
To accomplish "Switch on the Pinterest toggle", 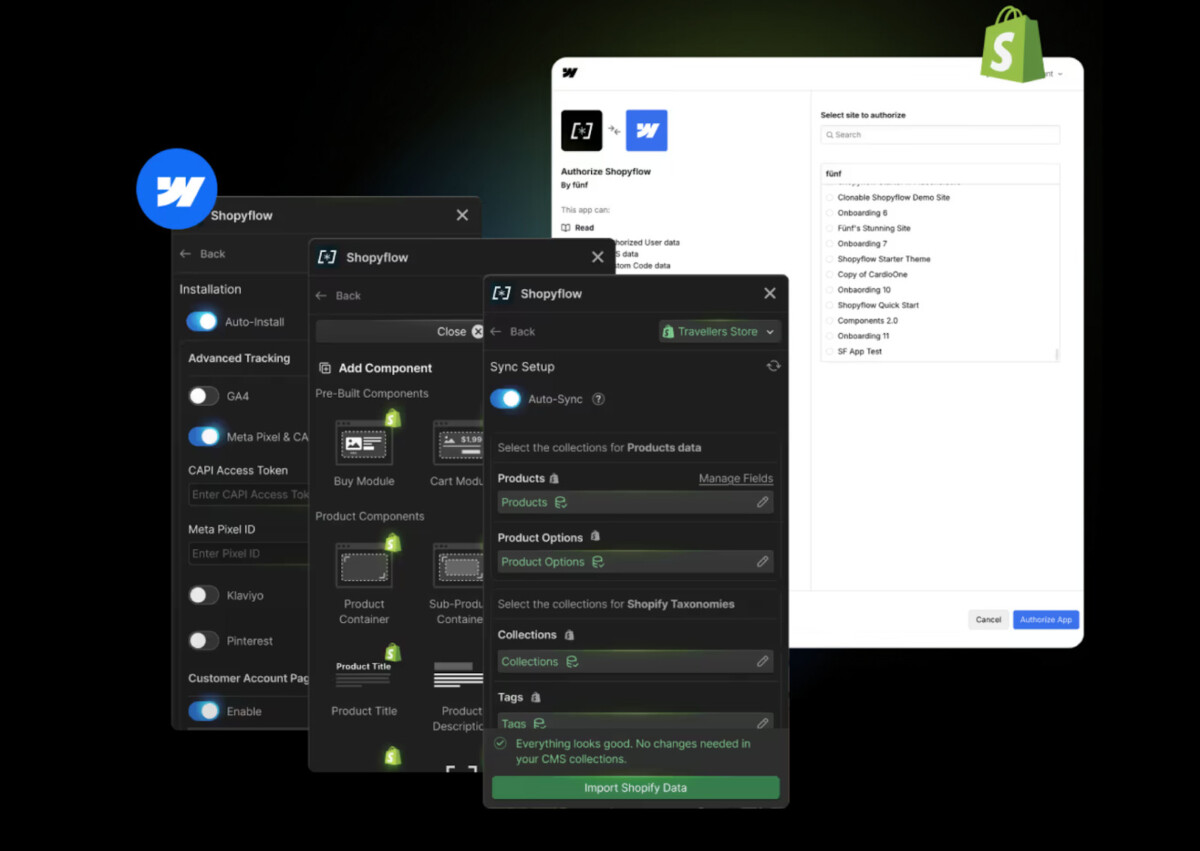I will pos(204,641).
